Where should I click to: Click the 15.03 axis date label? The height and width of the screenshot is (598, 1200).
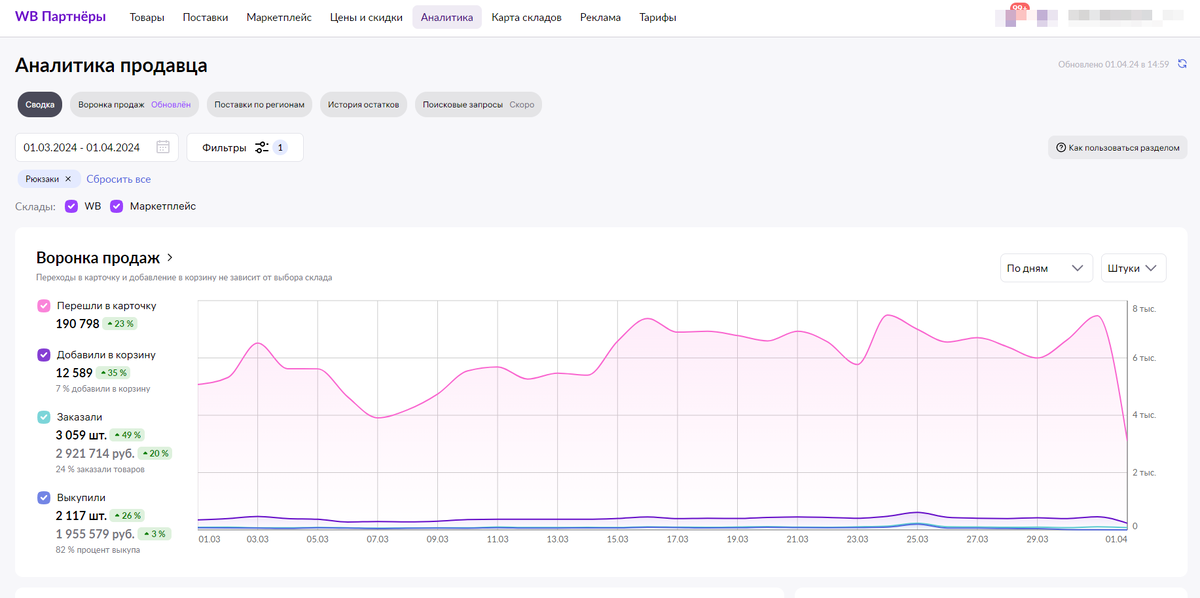(617, 539)
